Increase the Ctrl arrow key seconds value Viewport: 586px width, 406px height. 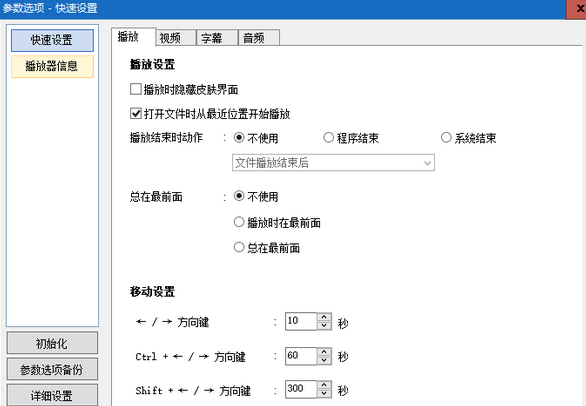click(324, 352)
